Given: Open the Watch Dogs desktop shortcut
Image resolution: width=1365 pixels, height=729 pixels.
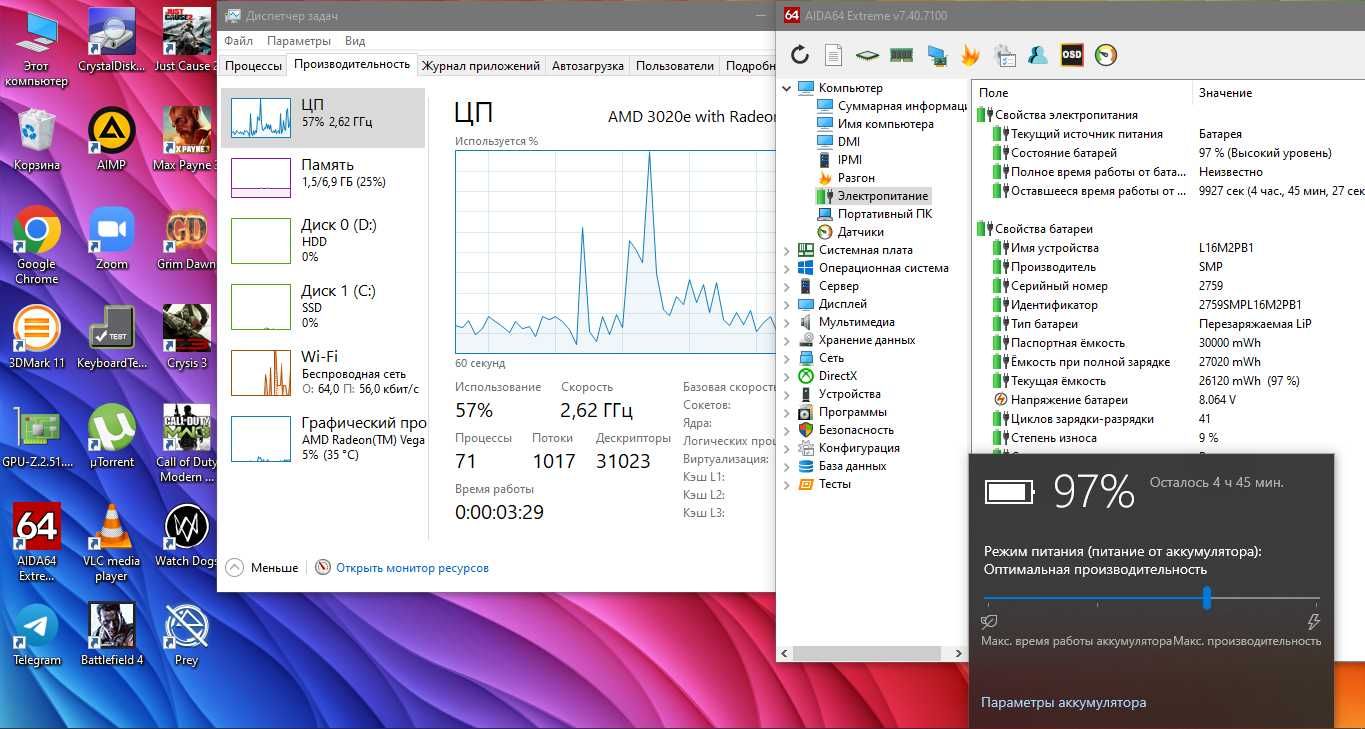Looking at the screenshot, I should tap(187, 536).
